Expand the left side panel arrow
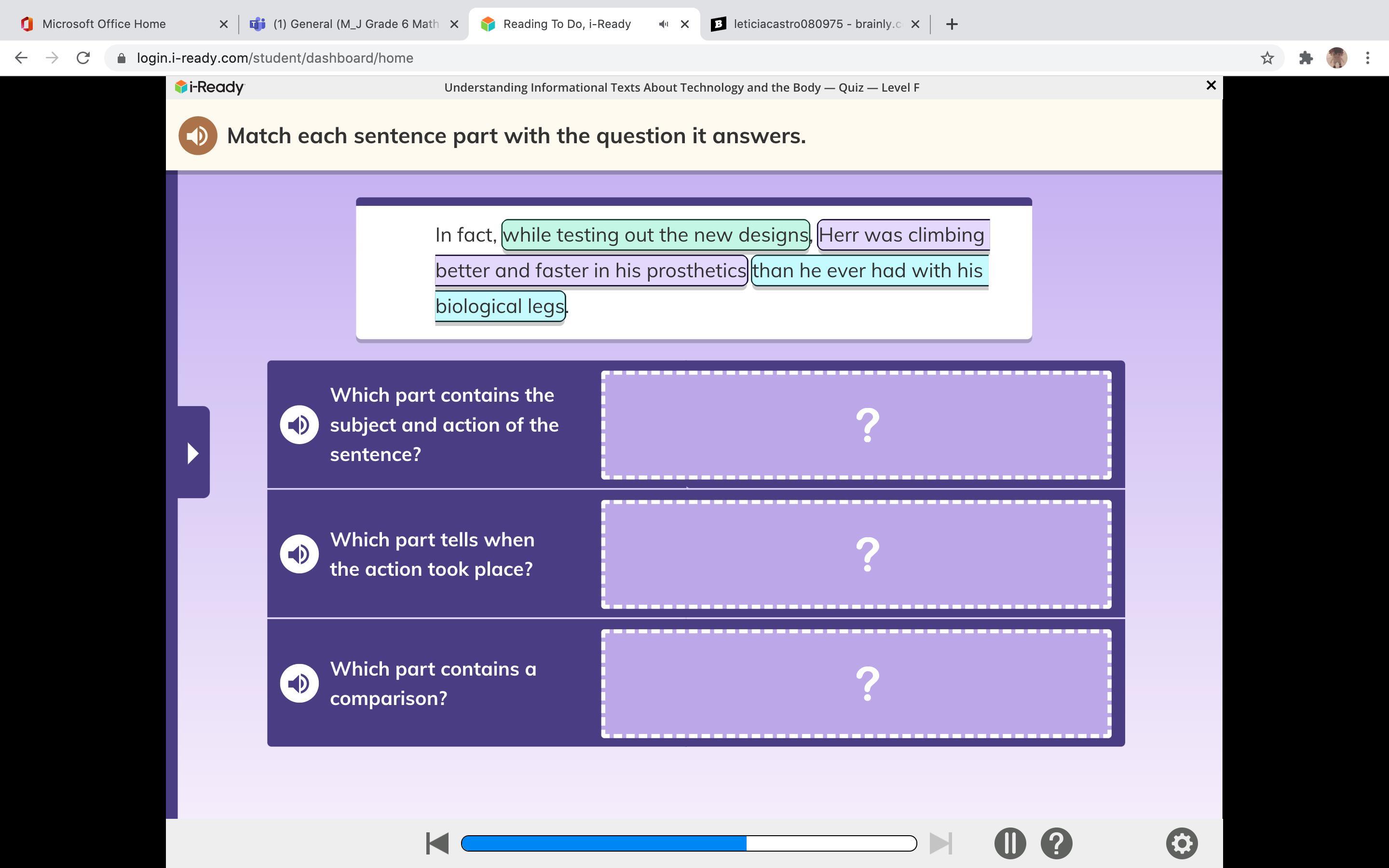 pos(193,453)
